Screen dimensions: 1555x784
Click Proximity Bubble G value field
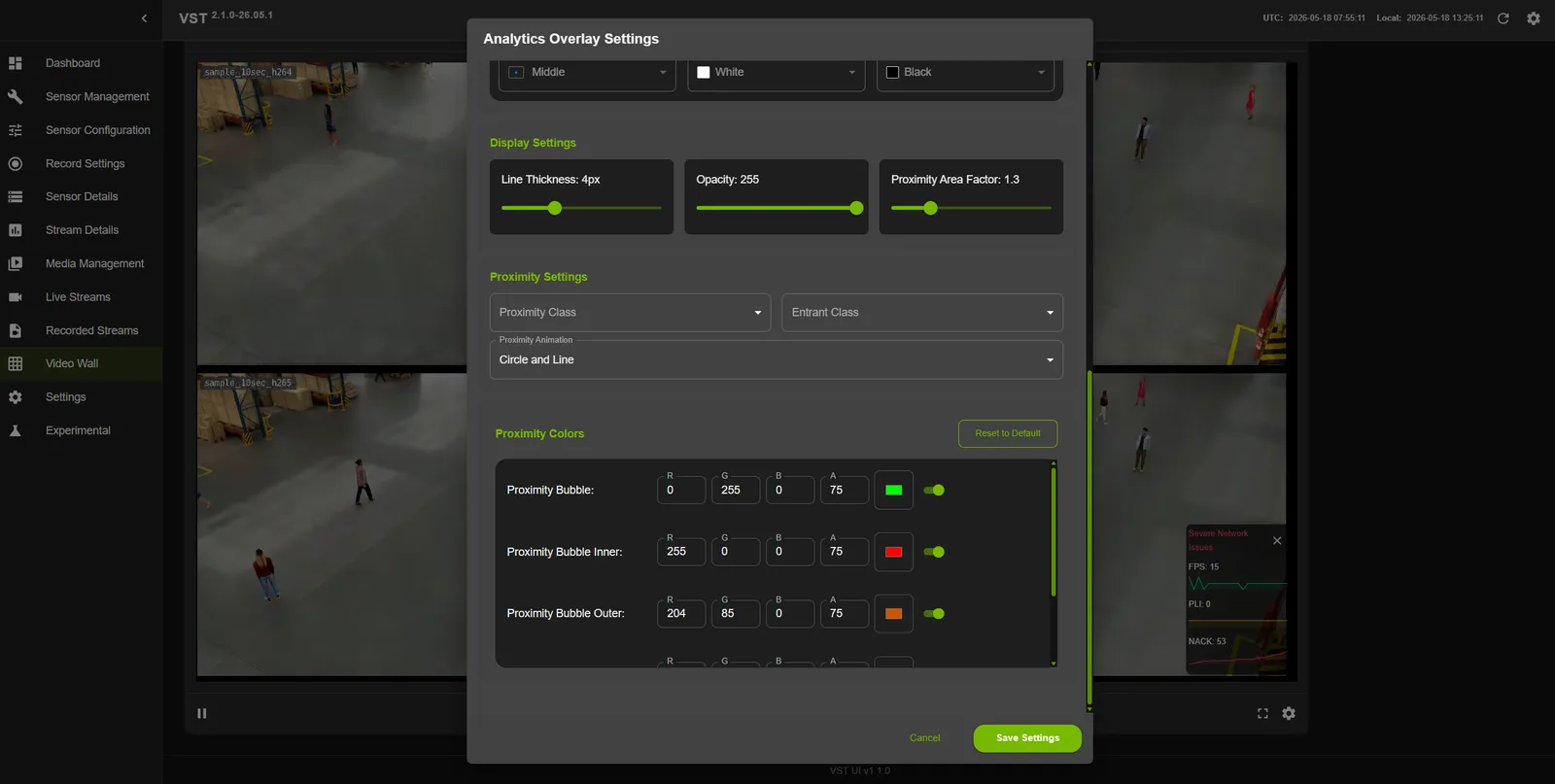[736, 490]
